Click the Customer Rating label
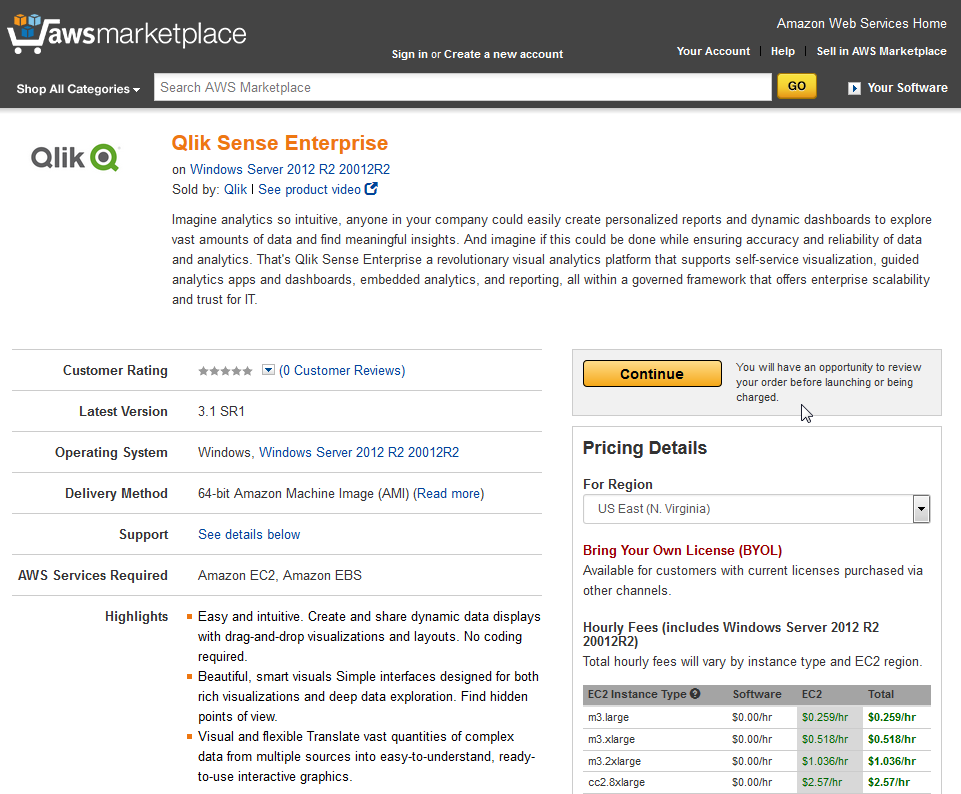Viewport: 961px width, 794px height. [115, 370]
